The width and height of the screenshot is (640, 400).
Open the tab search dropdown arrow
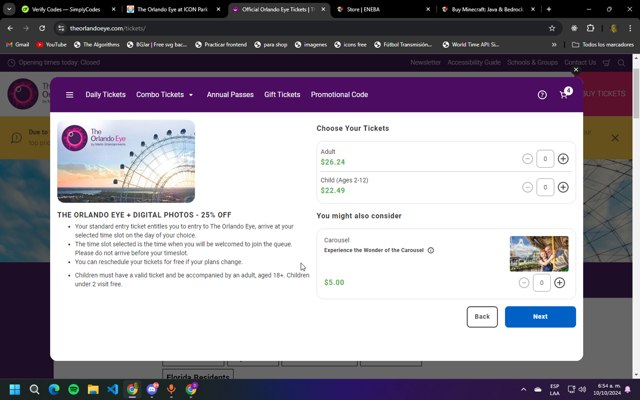click(x=9, y=9)
